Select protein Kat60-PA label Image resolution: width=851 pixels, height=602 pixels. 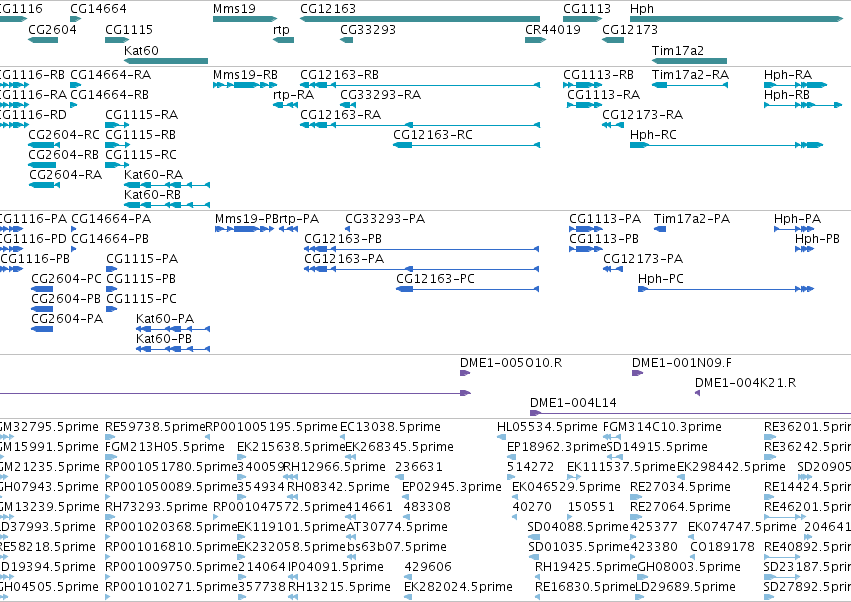tap(165, 318)
